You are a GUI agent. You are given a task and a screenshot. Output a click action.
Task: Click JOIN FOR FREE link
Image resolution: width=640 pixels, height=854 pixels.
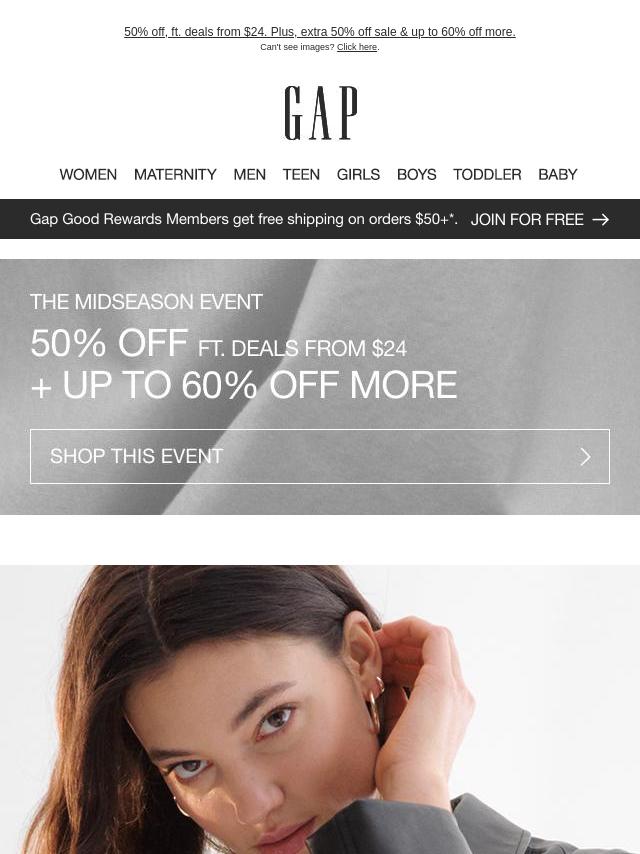point(527,219)
